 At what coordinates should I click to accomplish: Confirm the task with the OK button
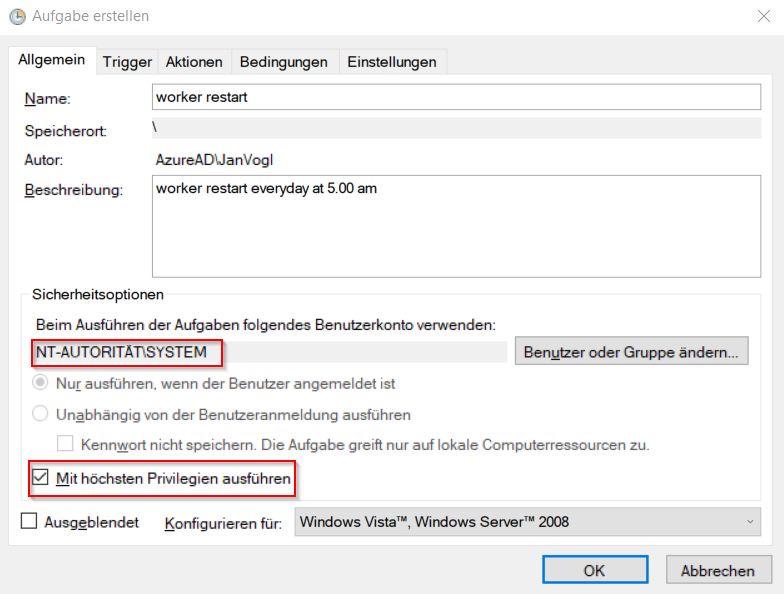(x=594, y=570)
